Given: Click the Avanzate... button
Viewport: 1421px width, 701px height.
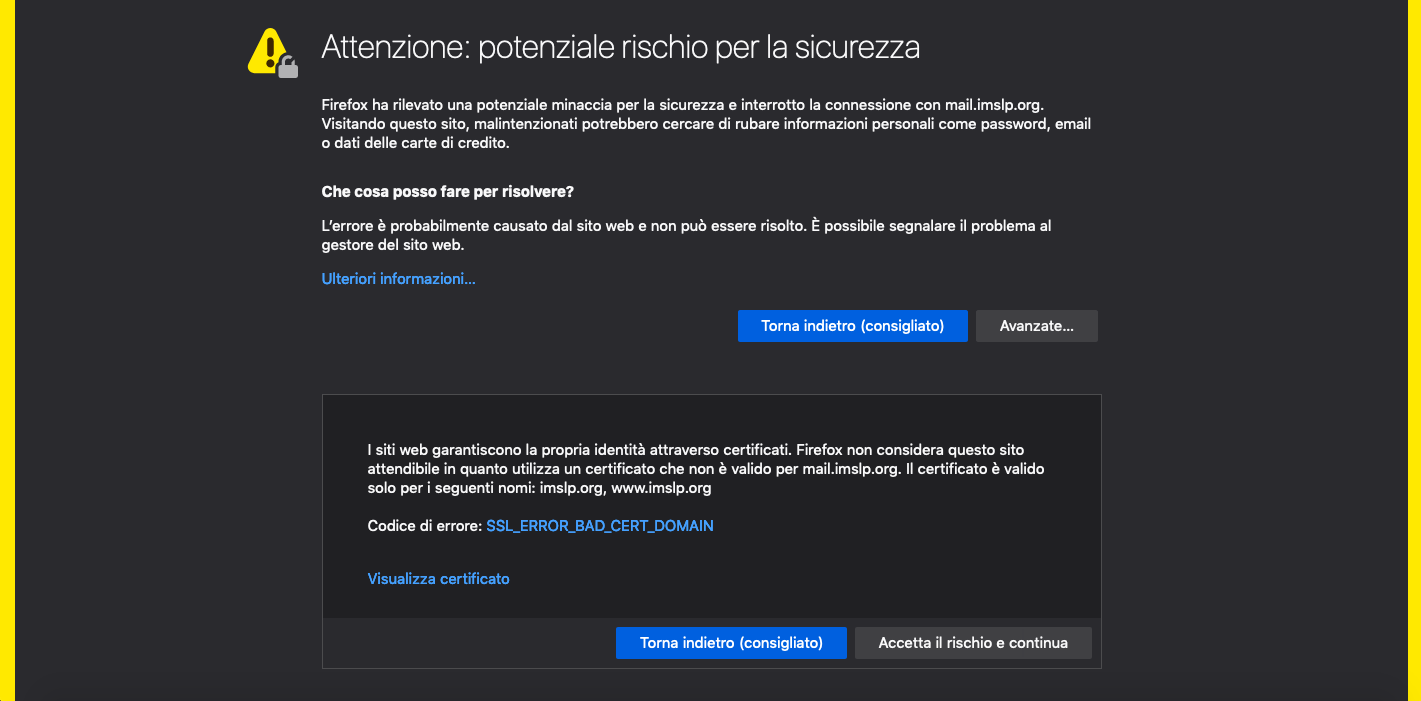Looking at the screenshot, I should click(x=1037, y=326).
